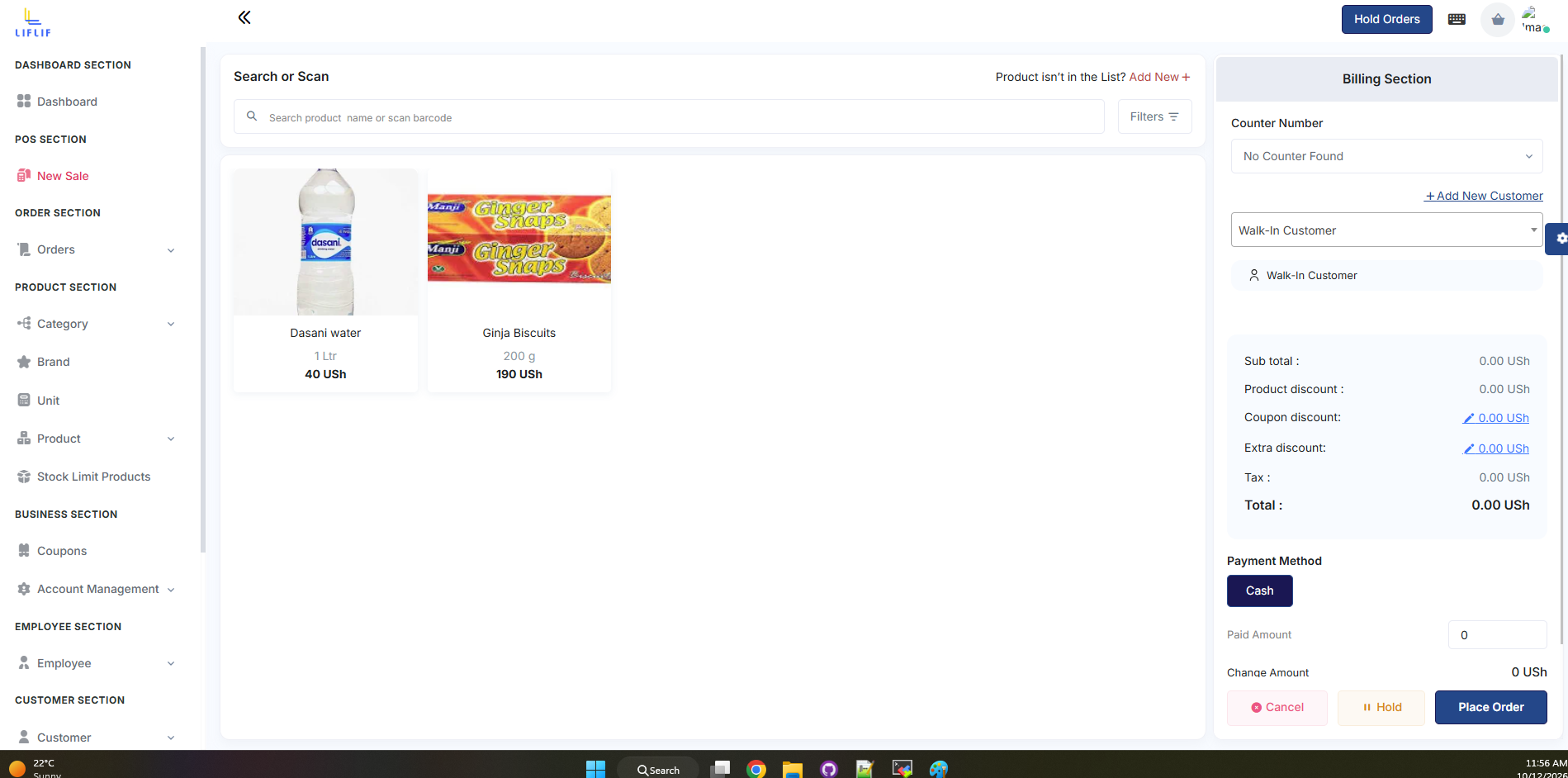The width and height of the screenshot is (1568, 778).
Task: Select Dasani water product card
Action: pyautogui.click(x=325, y=280)
